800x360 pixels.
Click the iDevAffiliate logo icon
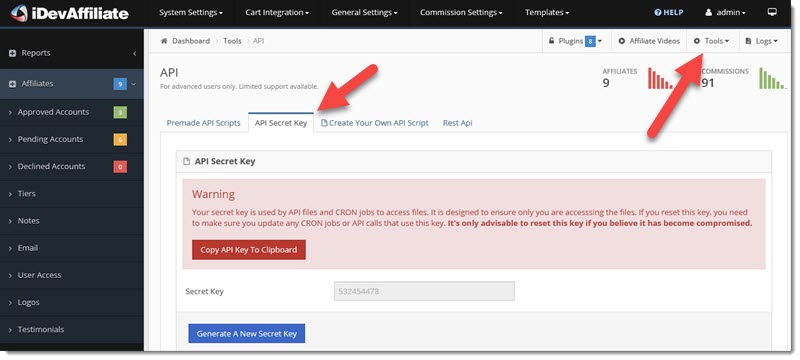coord(19,13)
